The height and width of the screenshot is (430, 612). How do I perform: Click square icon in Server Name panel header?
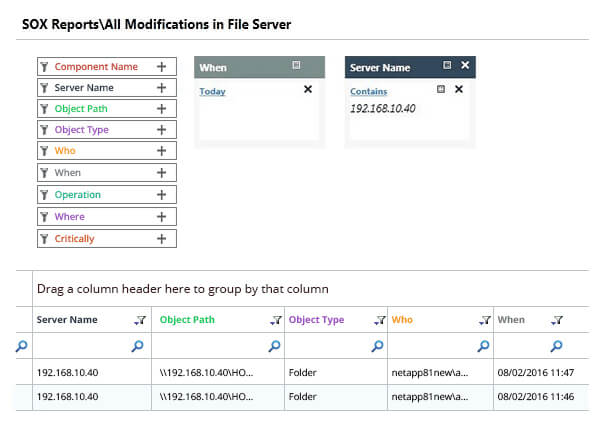(x=447, y=65)
